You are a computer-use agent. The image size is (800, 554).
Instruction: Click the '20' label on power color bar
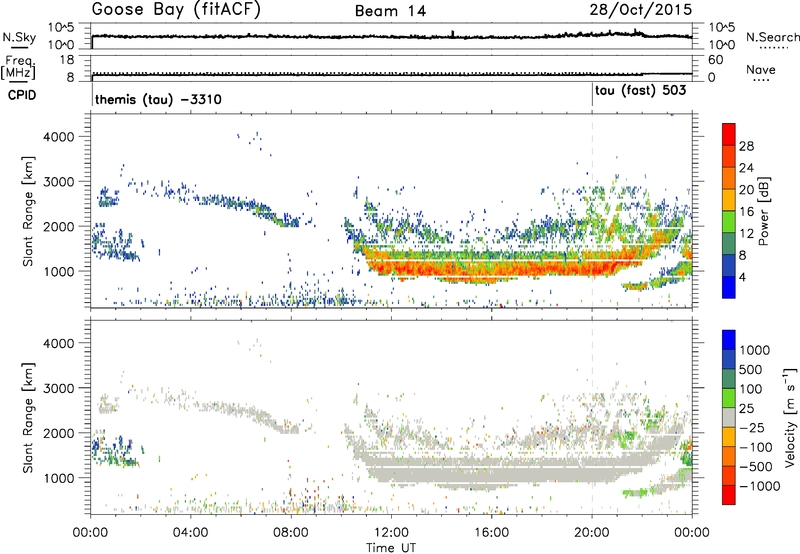(x=746, y=190)
